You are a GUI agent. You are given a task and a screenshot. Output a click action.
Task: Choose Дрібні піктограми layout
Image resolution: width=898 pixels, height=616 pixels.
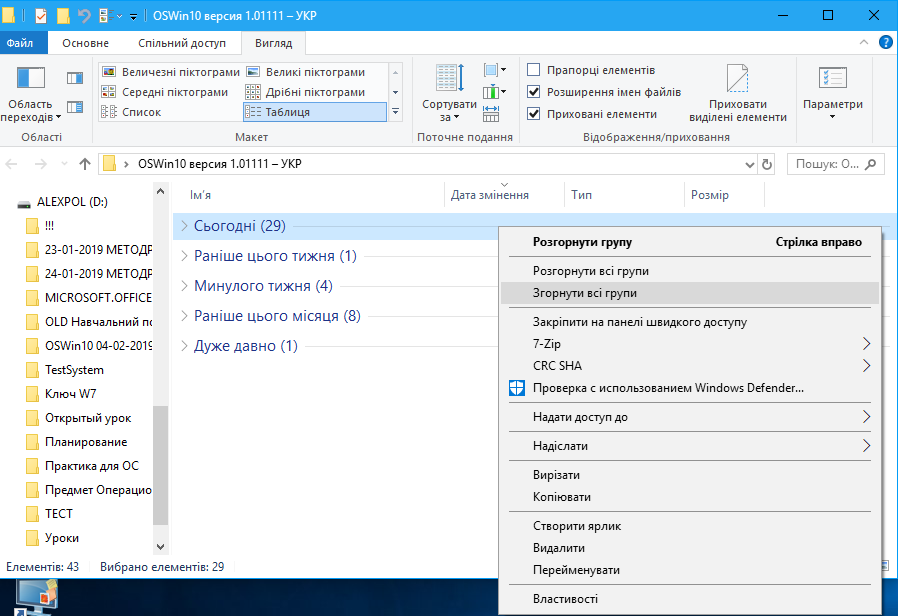pos(306,92)
